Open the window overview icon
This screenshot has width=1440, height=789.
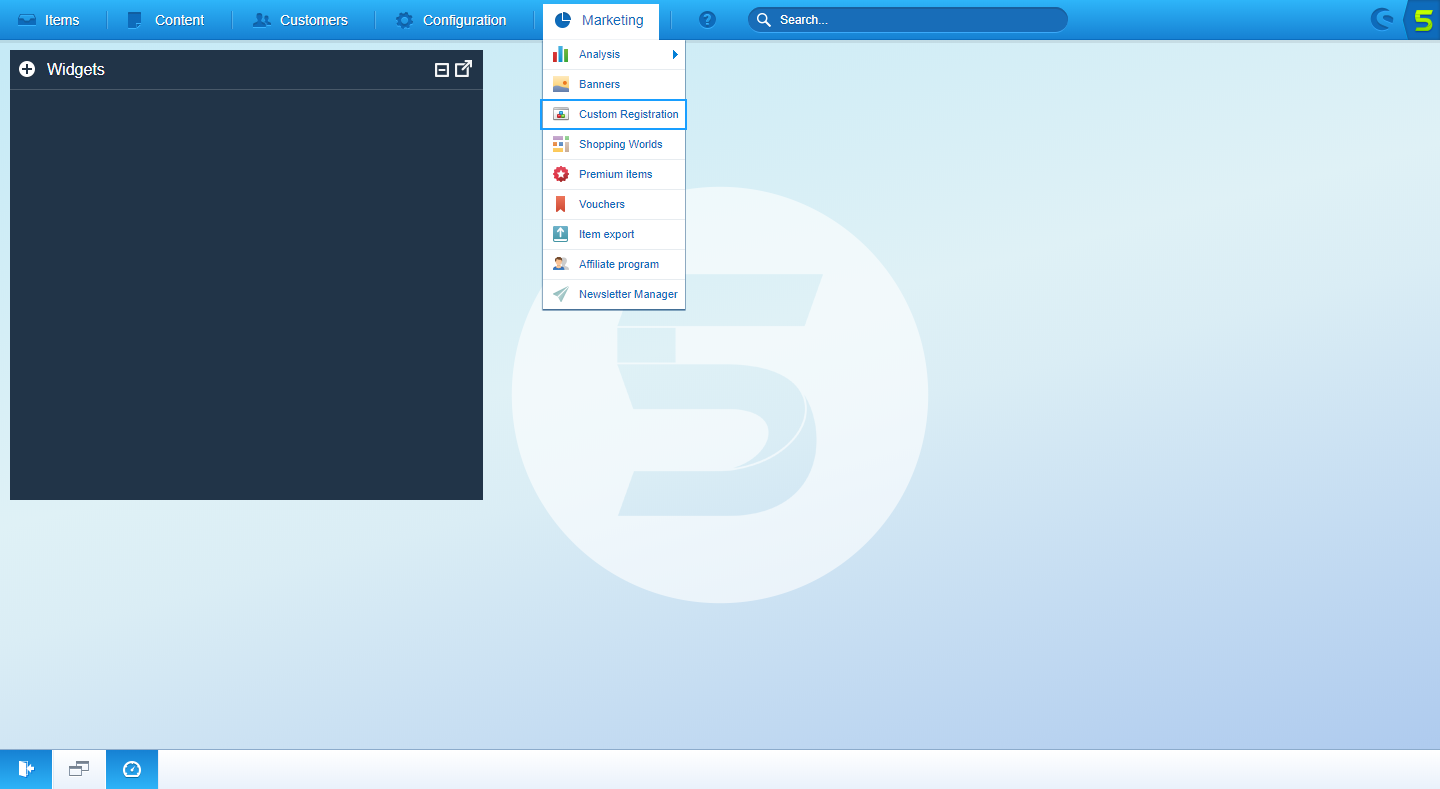click(x=79, y=769)
